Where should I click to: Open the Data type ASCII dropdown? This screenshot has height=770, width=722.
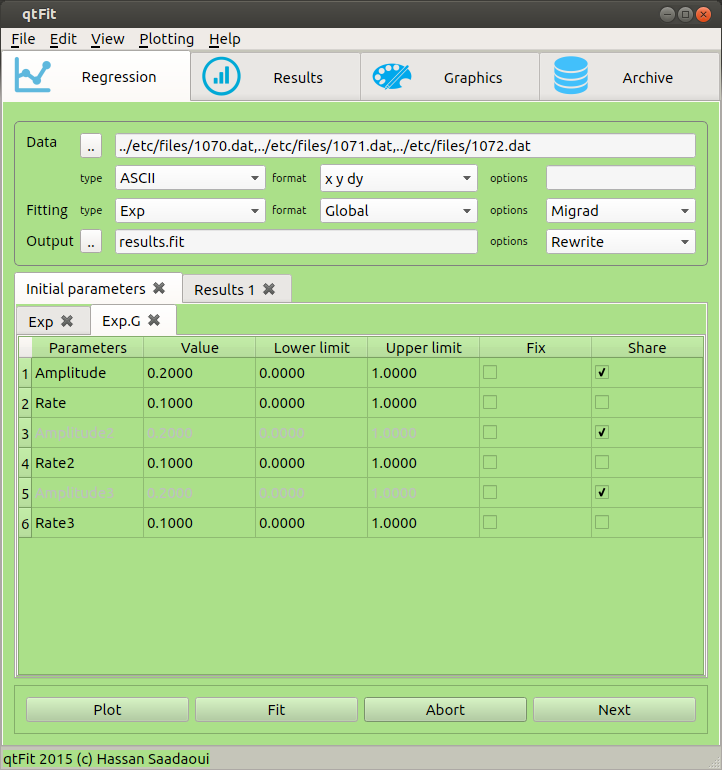(x=190, y=178)
